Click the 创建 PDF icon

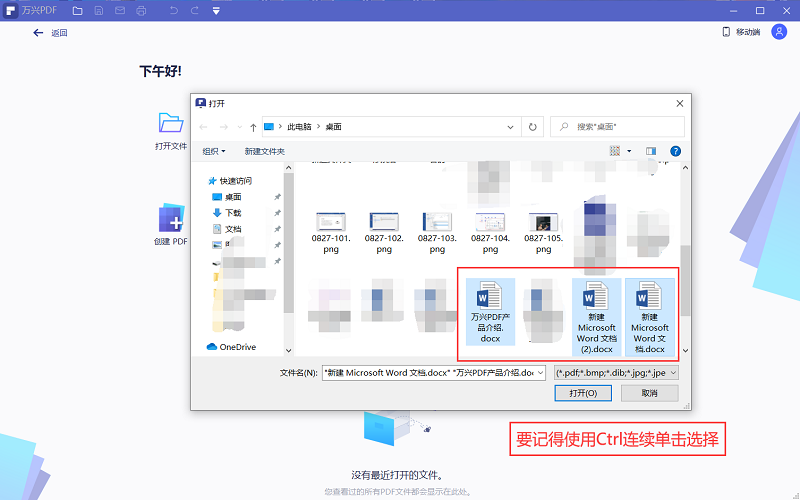pyautogui.click(x=171, y=218)
